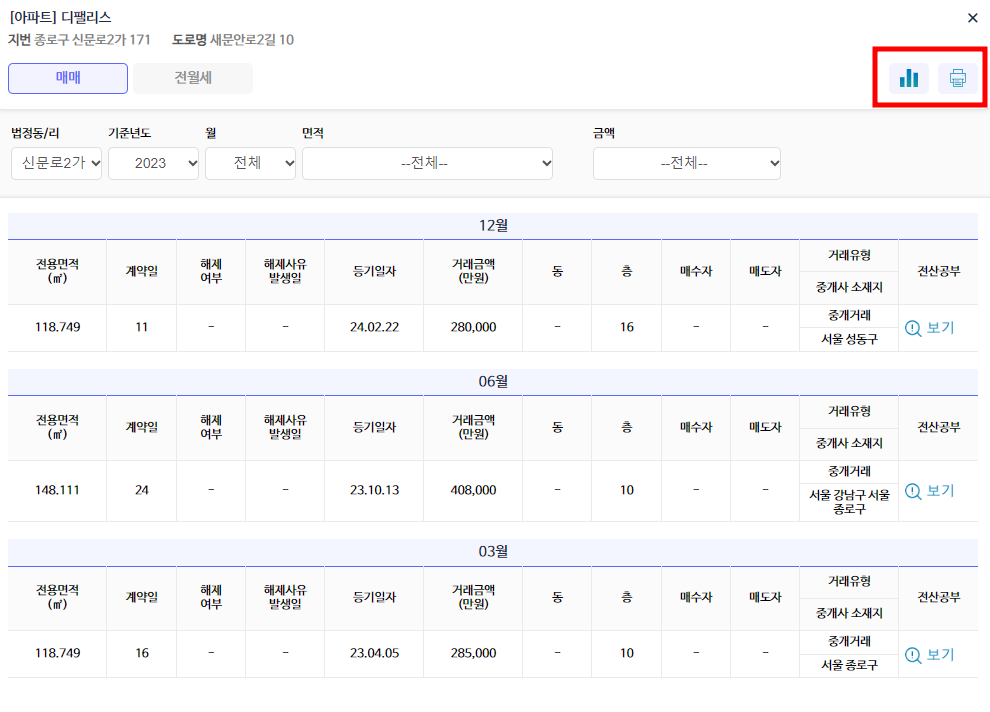Open the price chart view icon
The image size is (990, 712).
pos(908,78)
